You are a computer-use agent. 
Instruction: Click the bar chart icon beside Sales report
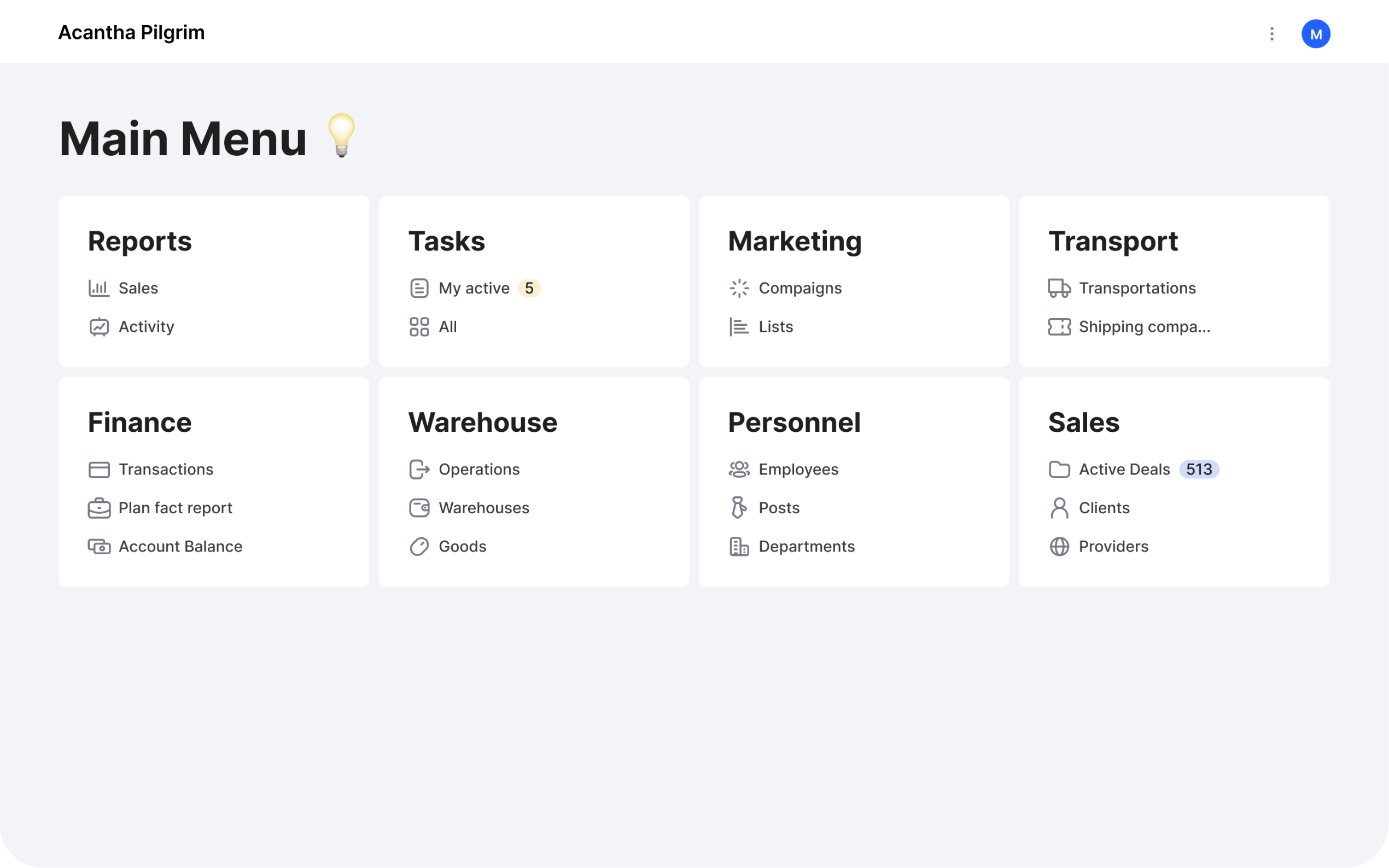[x=99, y=288]
